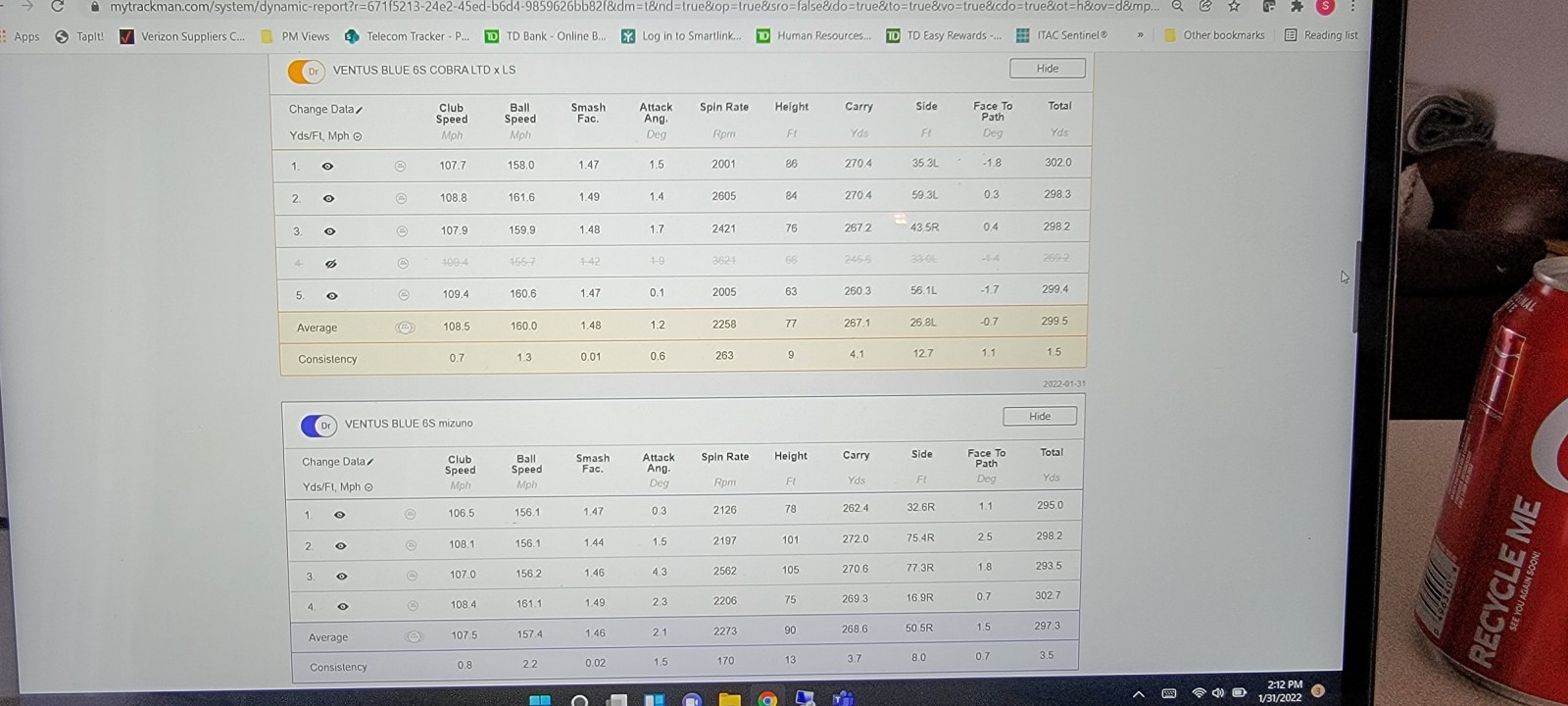Open the clock showing 2:12 PM

tap(1282, 691)
